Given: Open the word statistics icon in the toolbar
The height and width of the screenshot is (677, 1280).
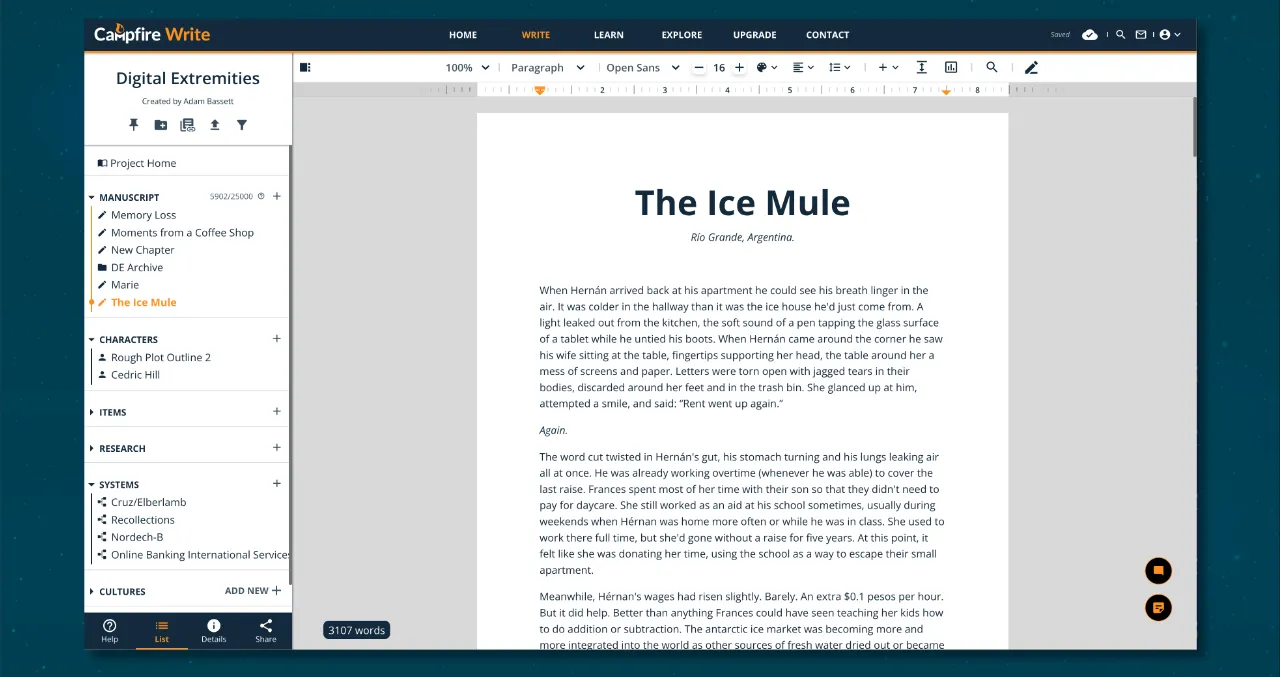Looking at the screenshot, I should pos(950,67).
